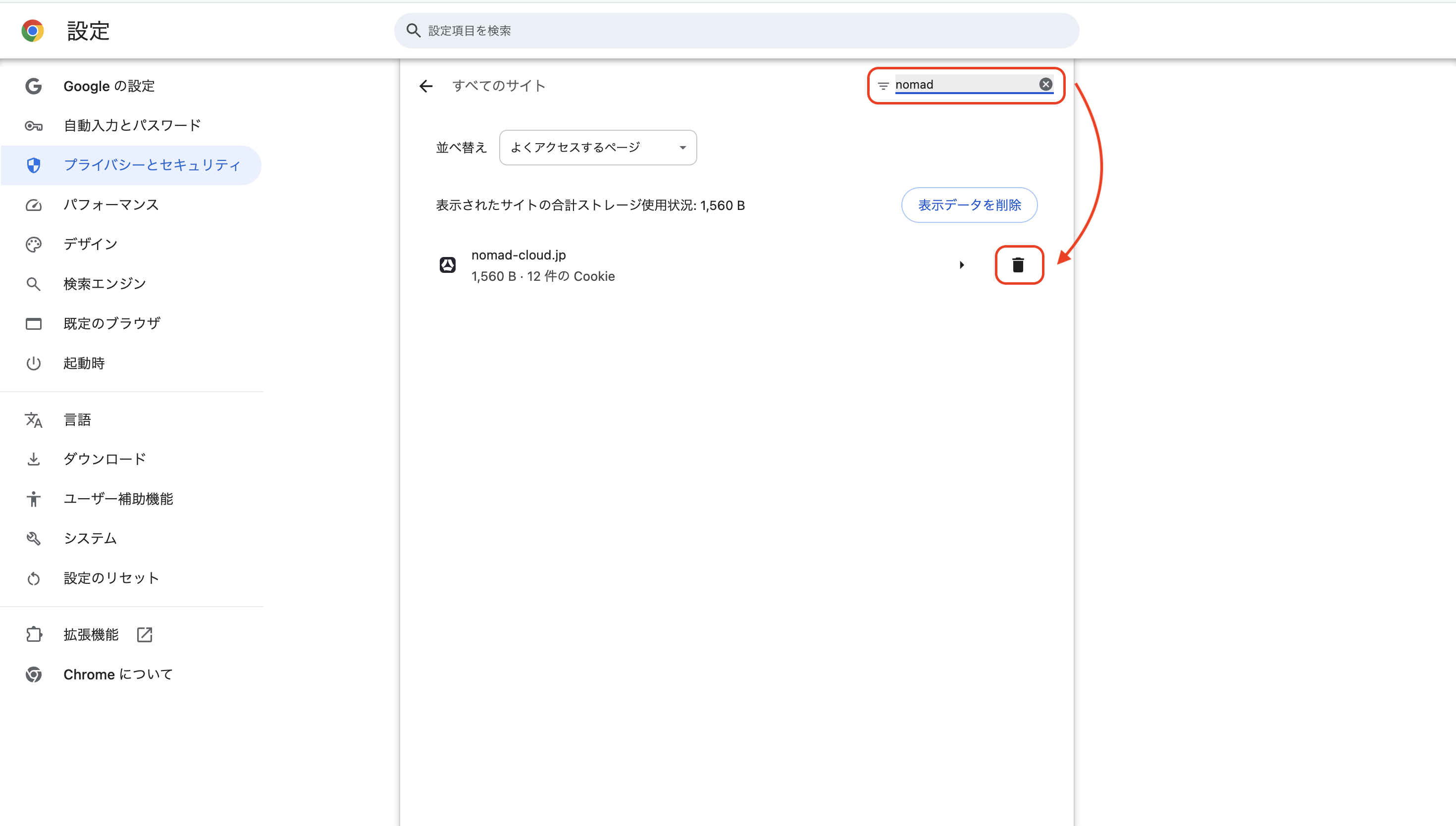Image resolution: width=1456 pixels, height=826 pixels.
Task: Open 検索エンジン settings
Action: point(105,284)
